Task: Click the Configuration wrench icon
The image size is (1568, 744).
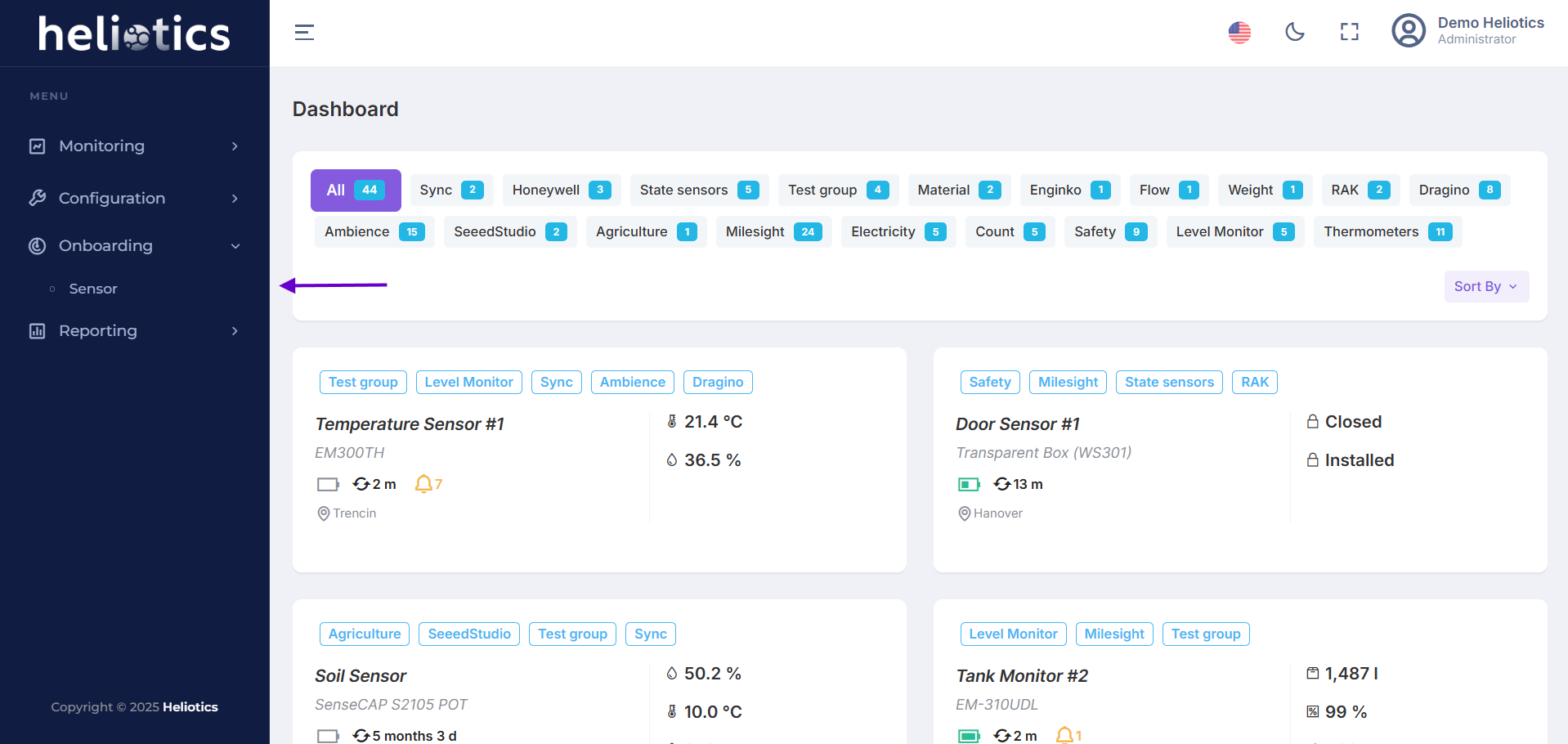Action: 38,198
